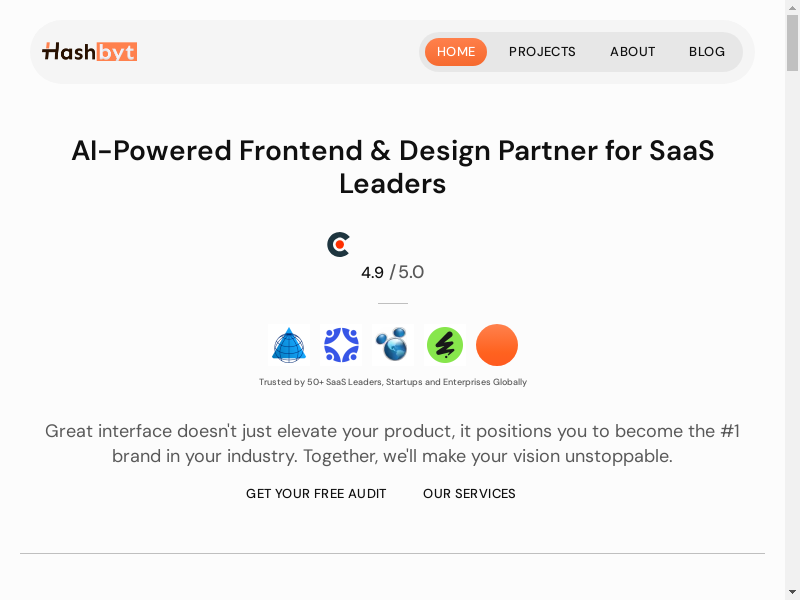Click the Trusted by 50+ SaaS Leaders caption

click(x=392, y=382)
